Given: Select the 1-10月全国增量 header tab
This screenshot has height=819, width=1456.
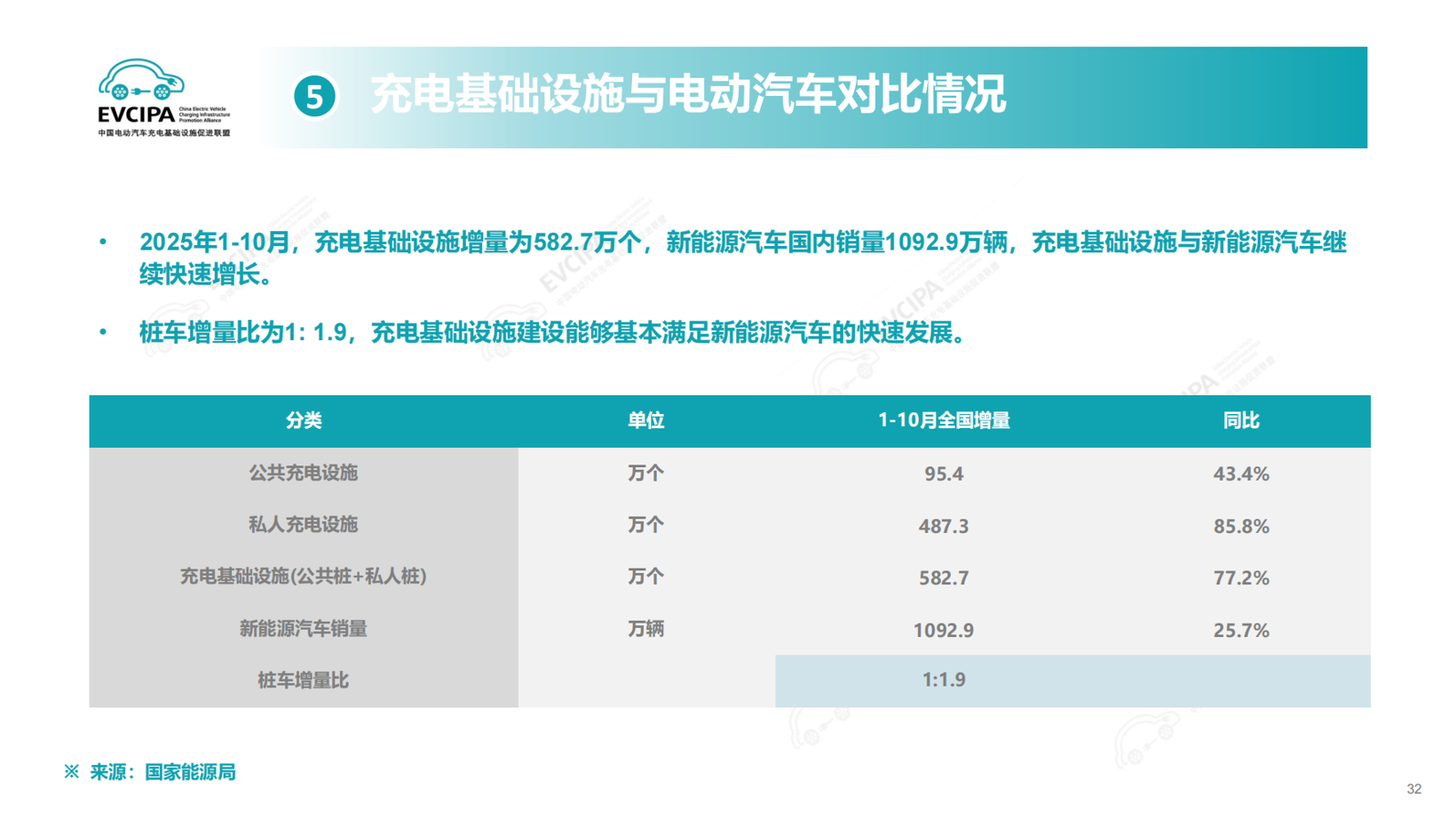Looking at the screenshot, I should (946, 421).
